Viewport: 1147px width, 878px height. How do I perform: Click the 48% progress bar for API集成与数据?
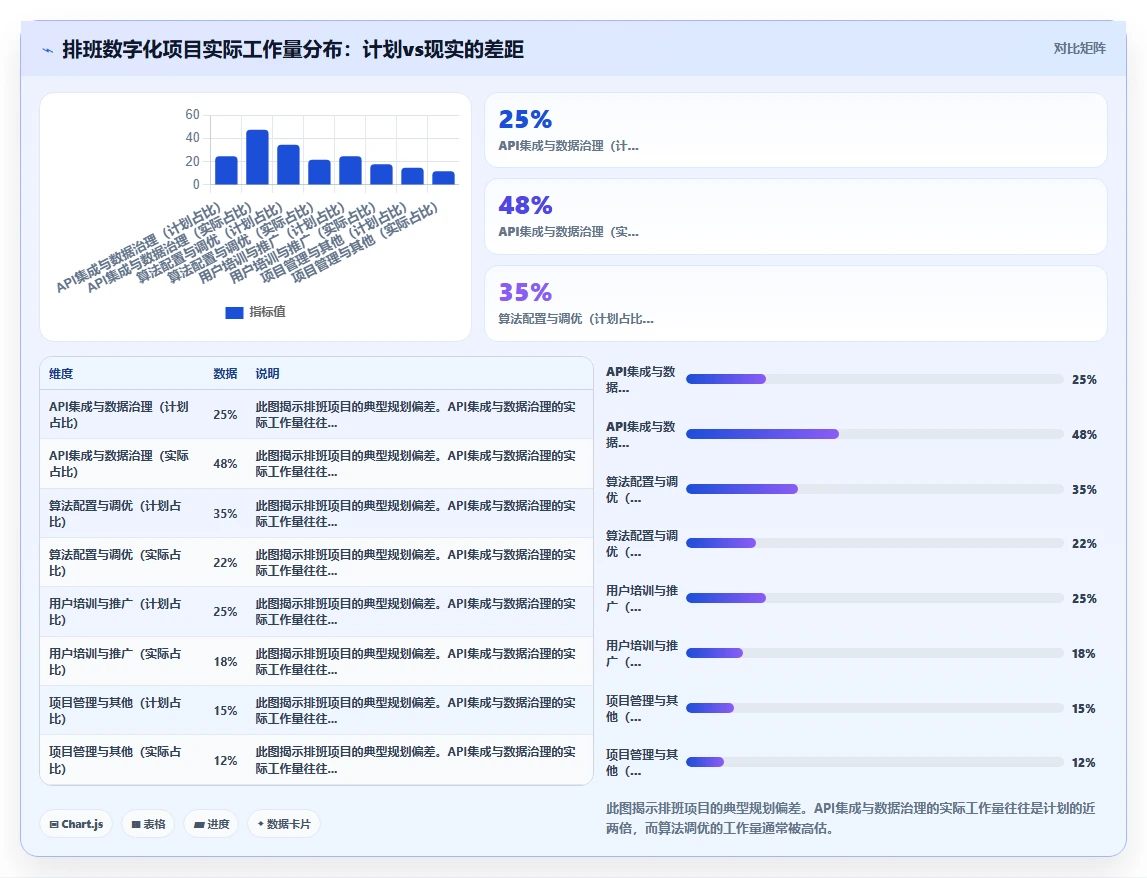874,434
